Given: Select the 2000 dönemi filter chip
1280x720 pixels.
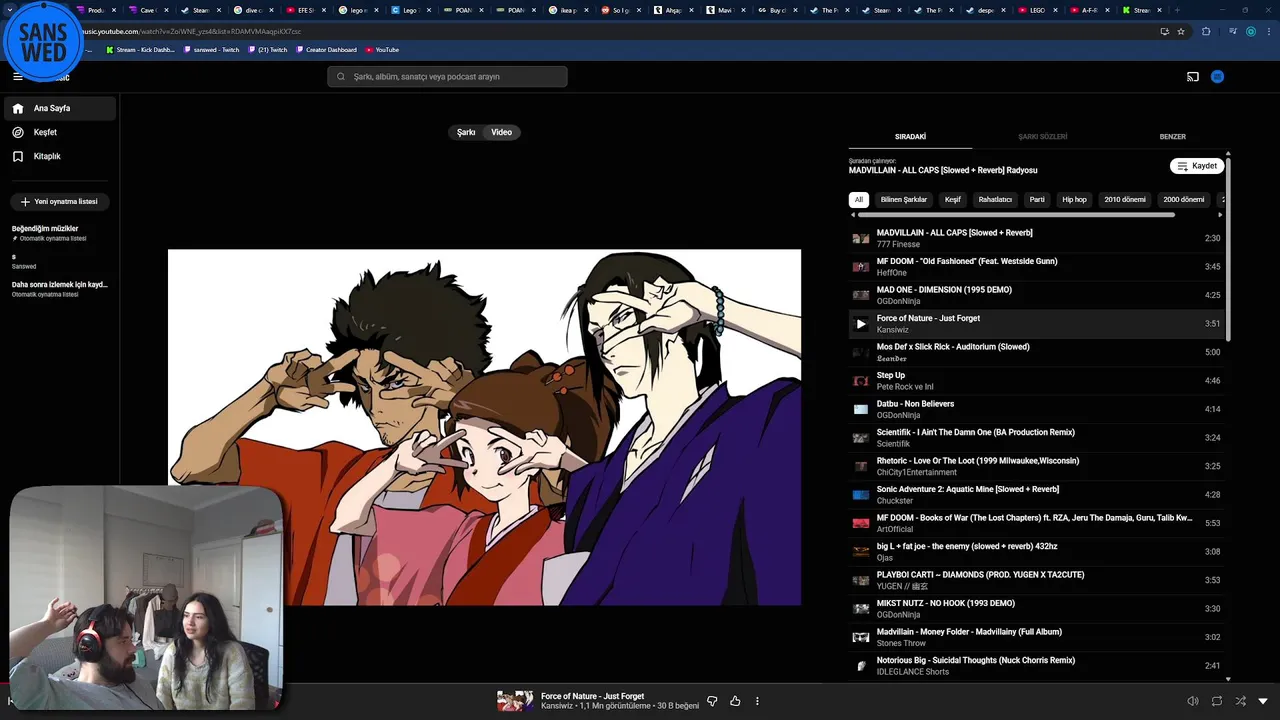Looking at the screenshot, I should pyautogui.click(x=1184, y=199).
